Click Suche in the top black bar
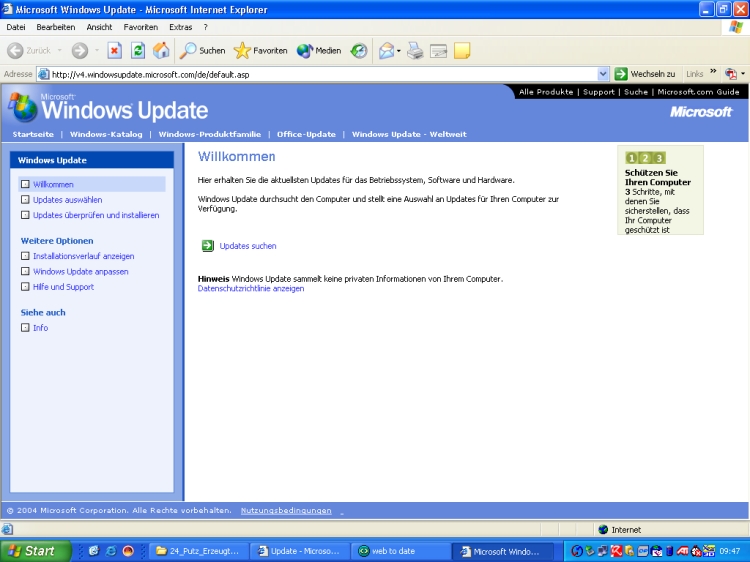 pos(636,92)
